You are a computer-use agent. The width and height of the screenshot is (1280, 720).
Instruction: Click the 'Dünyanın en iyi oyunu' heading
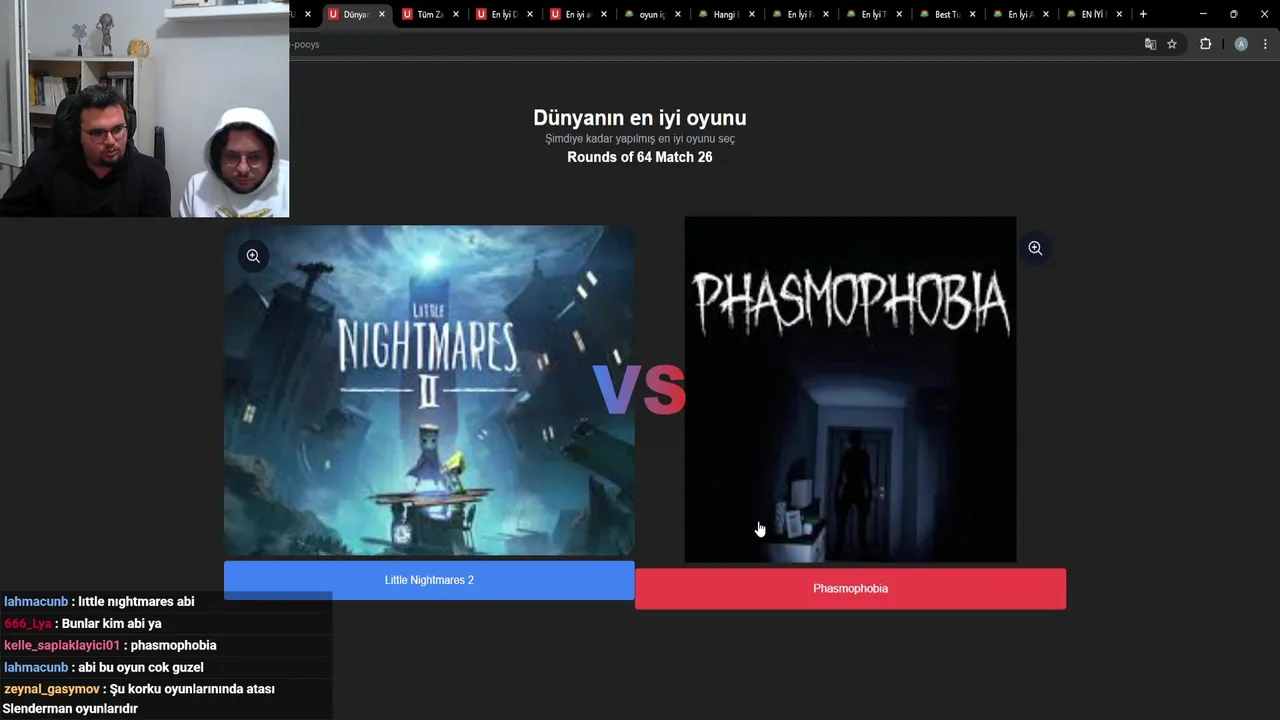[x=640, y=117]
